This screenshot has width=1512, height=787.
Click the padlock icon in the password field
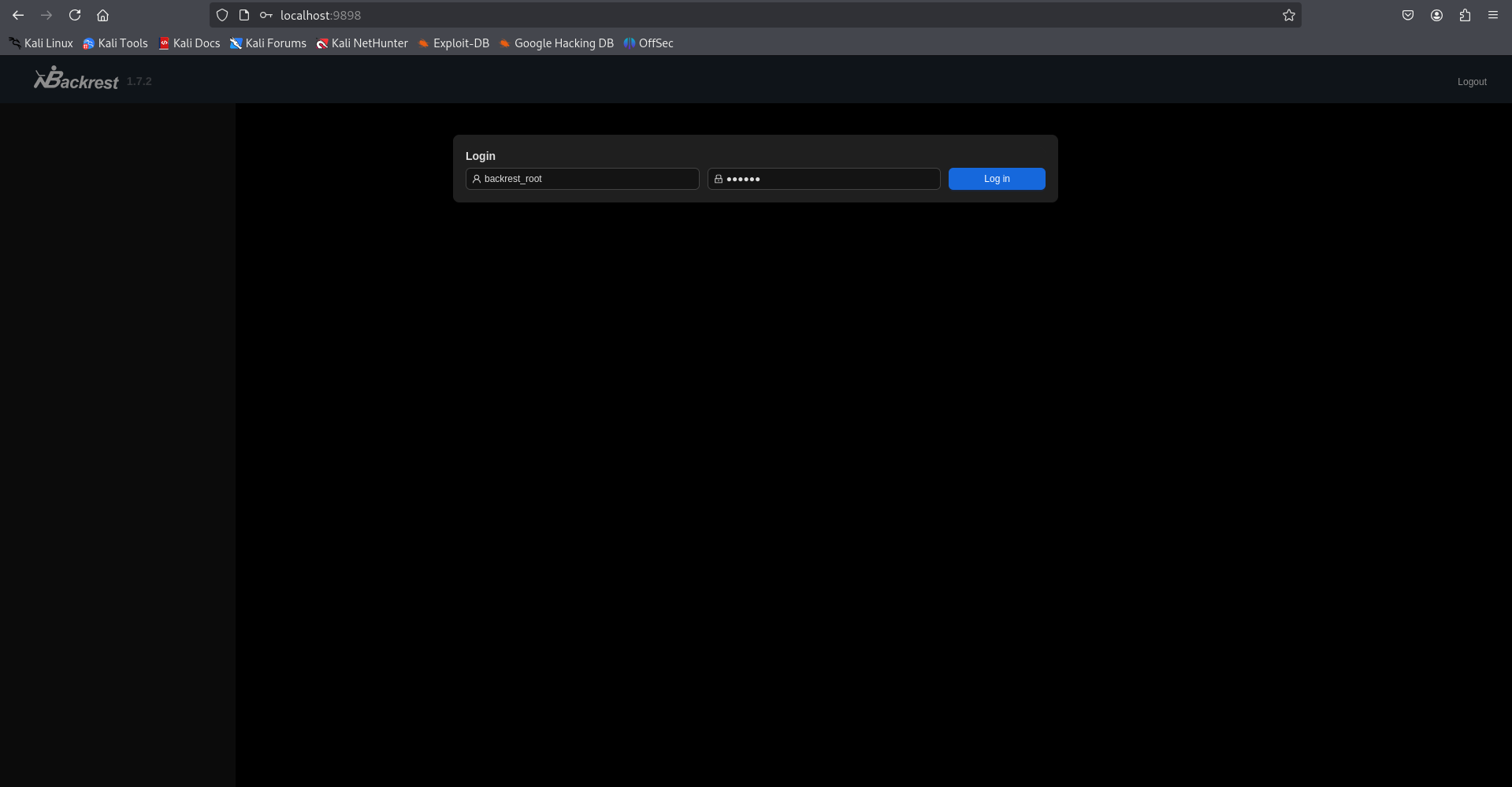click(x=718, y=179)
